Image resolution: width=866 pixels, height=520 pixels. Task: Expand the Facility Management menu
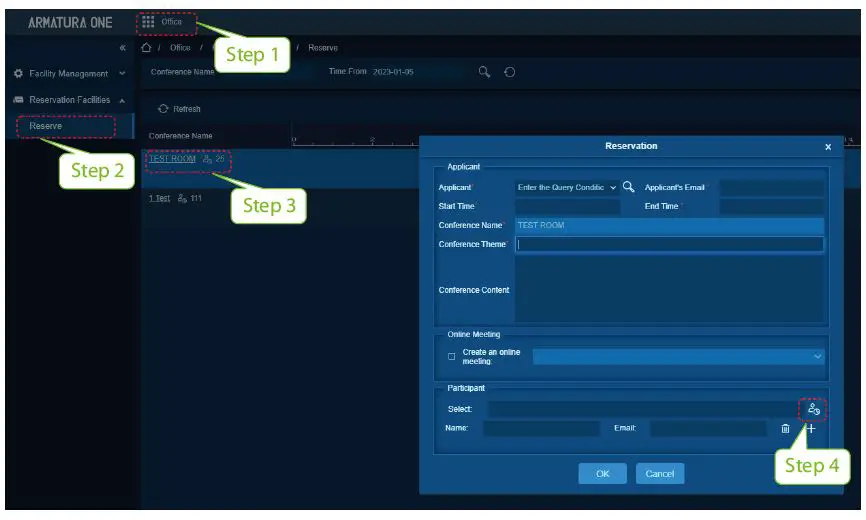[x=70, y=73]
